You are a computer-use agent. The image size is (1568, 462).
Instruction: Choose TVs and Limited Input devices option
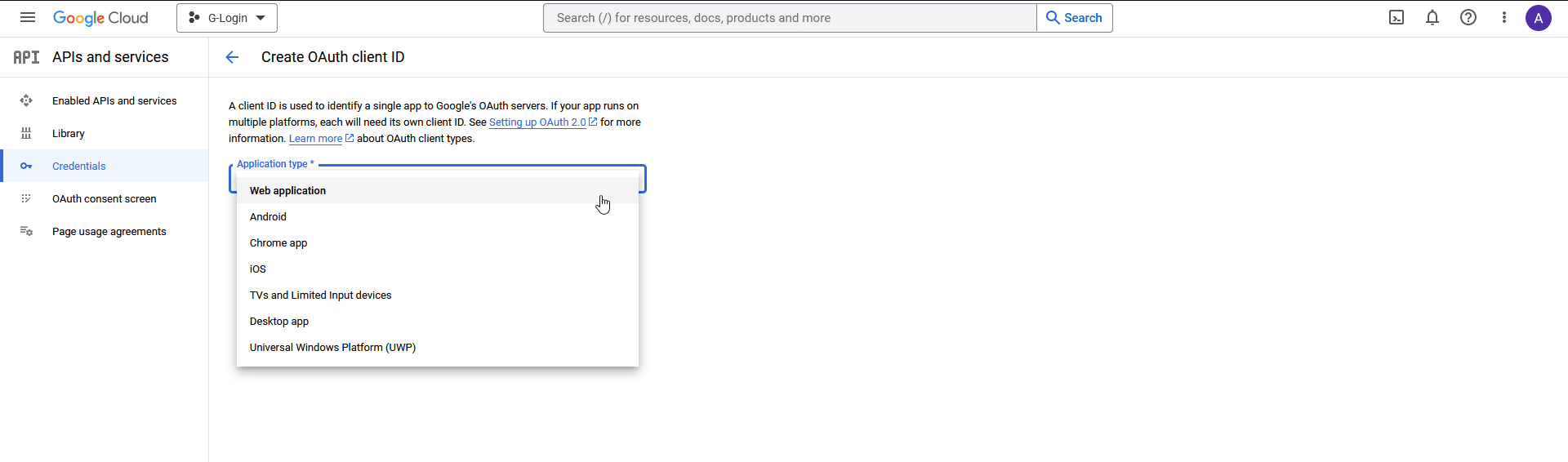438,295
